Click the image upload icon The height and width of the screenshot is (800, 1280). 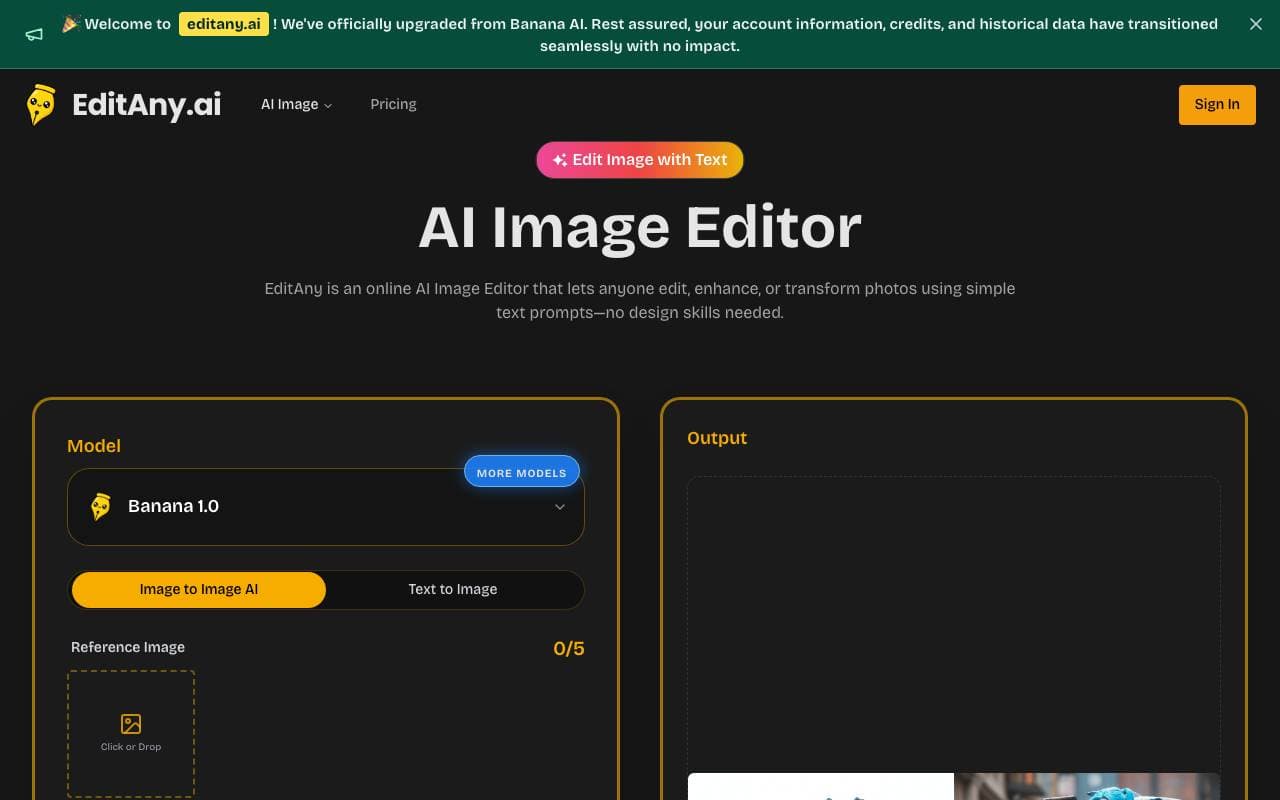[131, 724]
